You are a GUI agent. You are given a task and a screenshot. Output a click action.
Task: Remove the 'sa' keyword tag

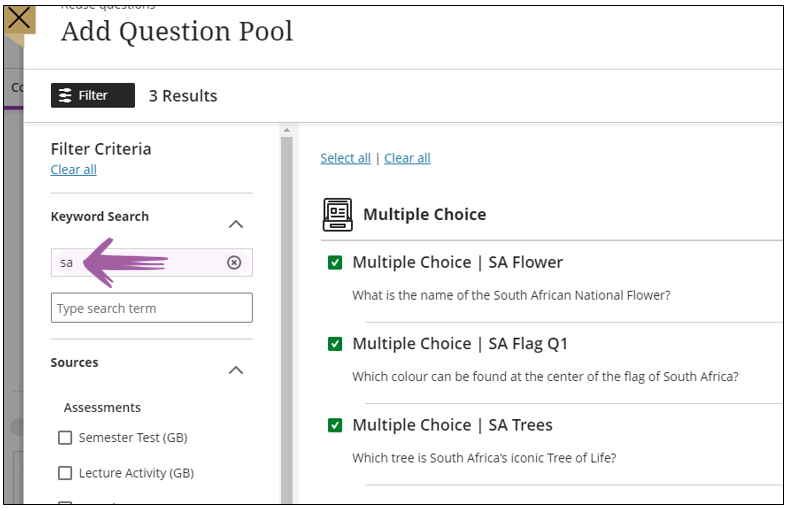pyautogui.click(x=234, y=263)
